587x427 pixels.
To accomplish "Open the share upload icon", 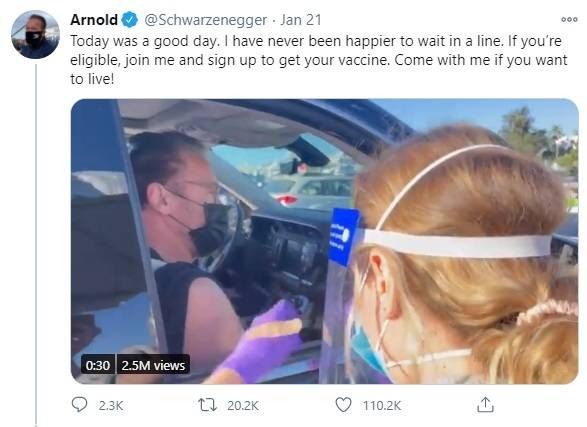I will coord(485,405).
